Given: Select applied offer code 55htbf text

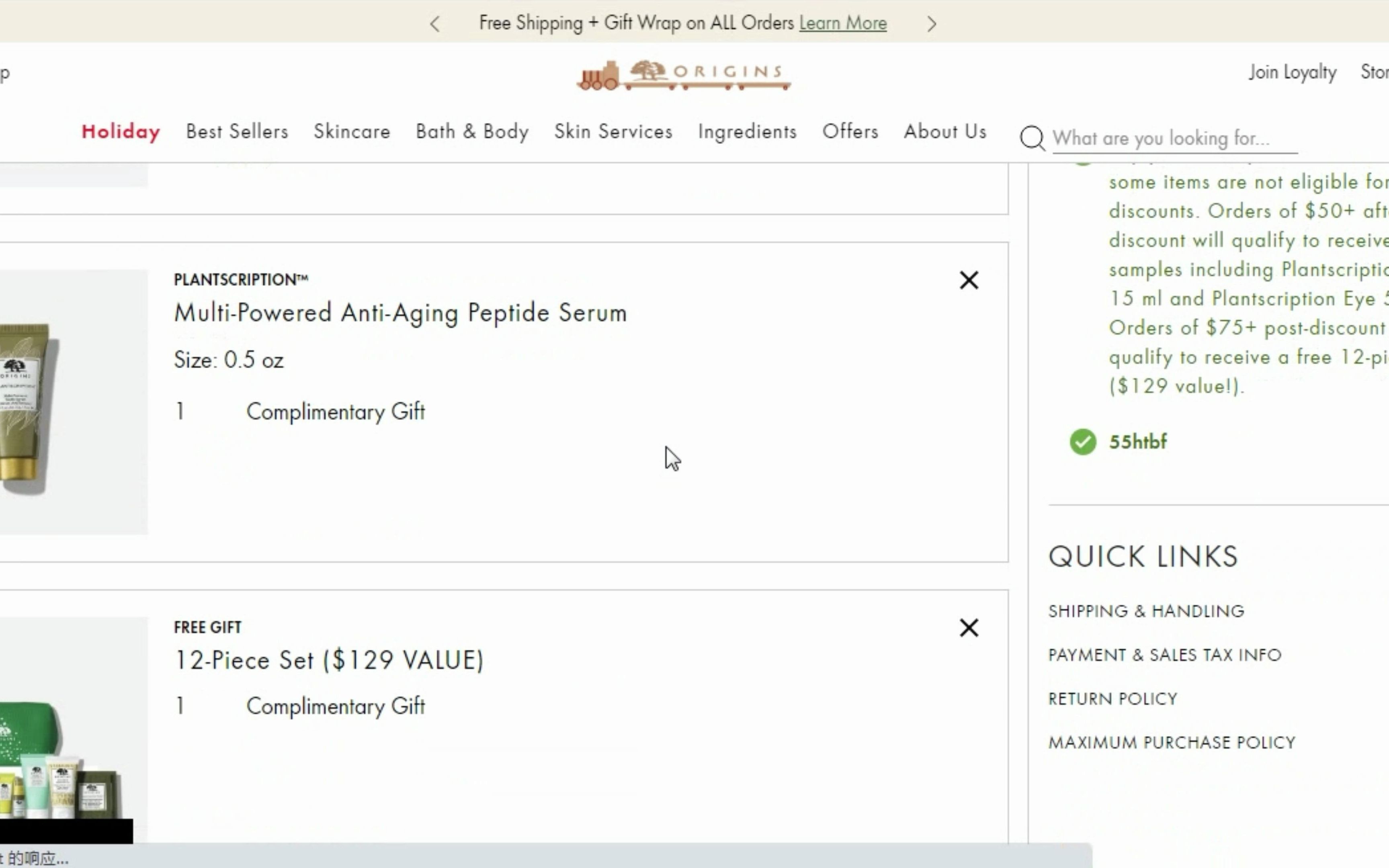Looking at the screenshot, I should click(x=1137, y=442).
